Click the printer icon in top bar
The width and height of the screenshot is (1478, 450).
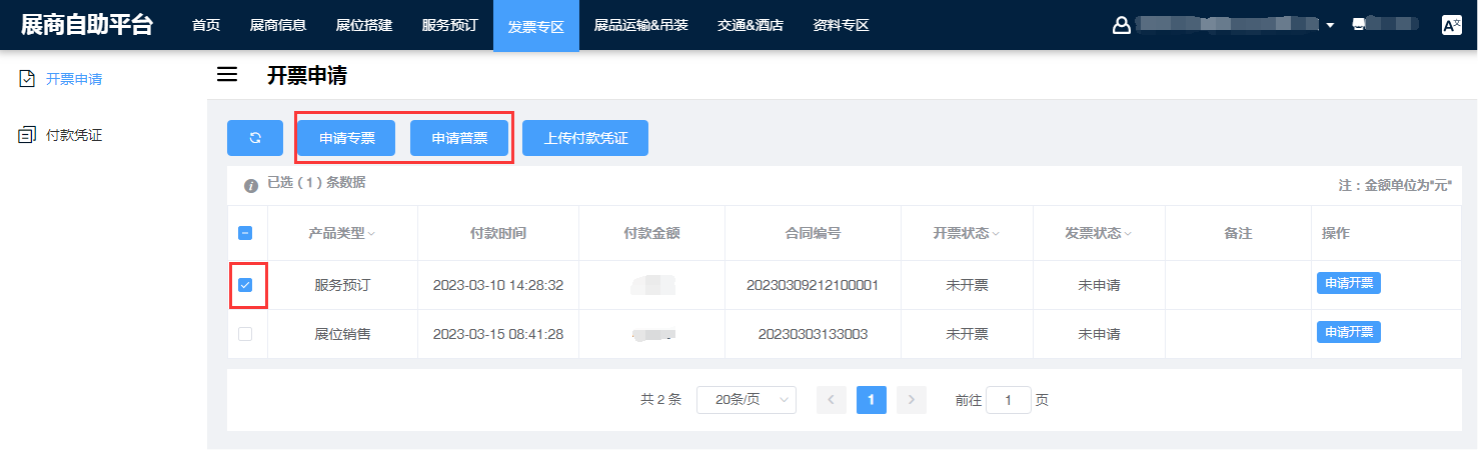coord(1359,25)
